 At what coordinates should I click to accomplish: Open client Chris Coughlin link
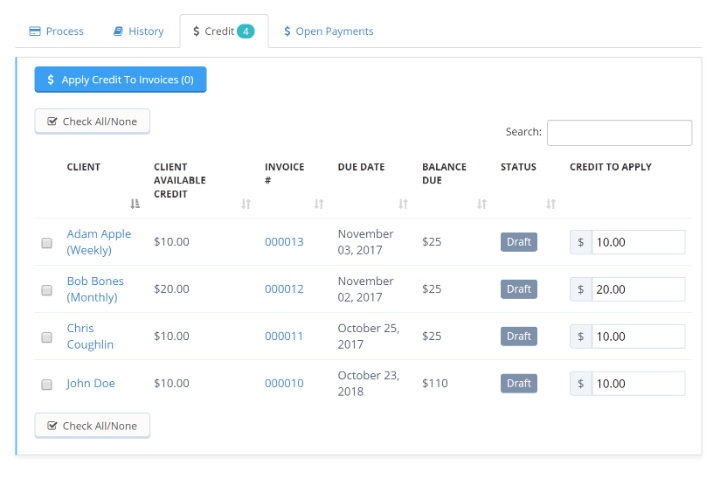[x=90, y=336]
